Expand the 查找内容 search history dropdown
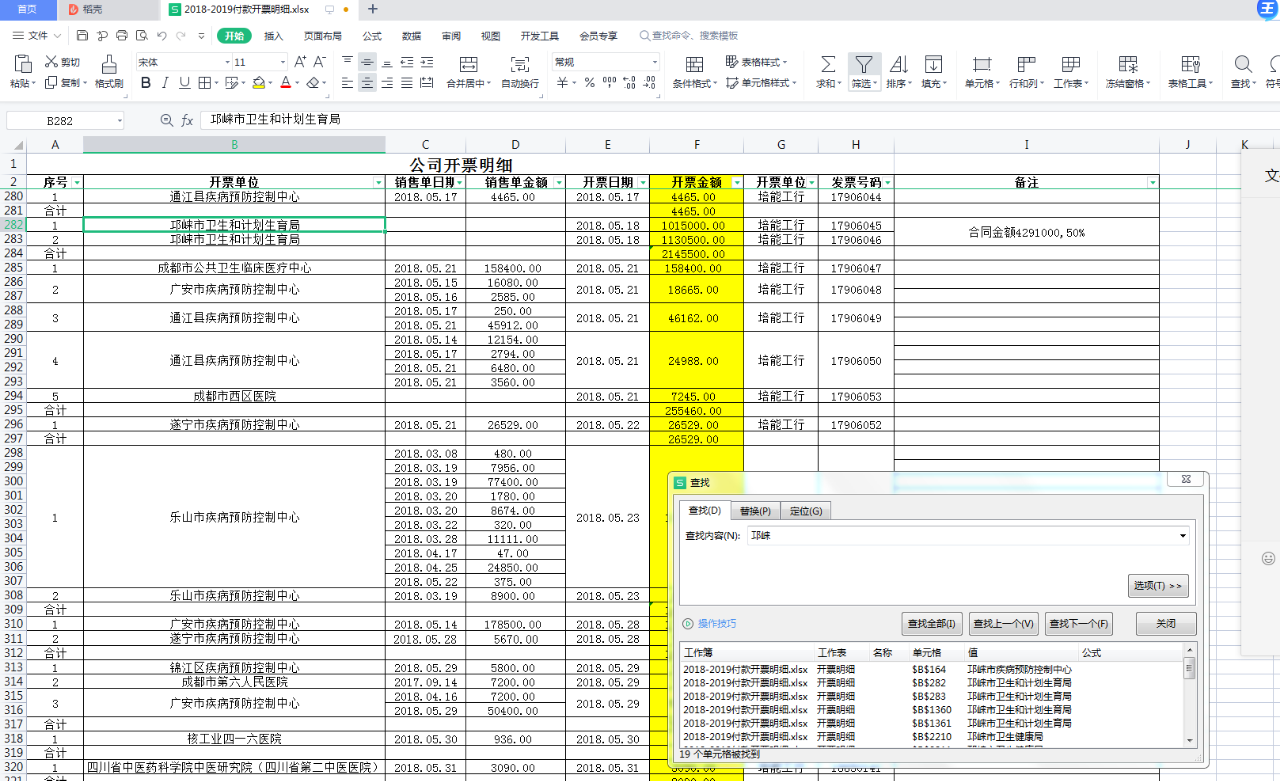1280x781 pixels. [x=1183, y=536]
